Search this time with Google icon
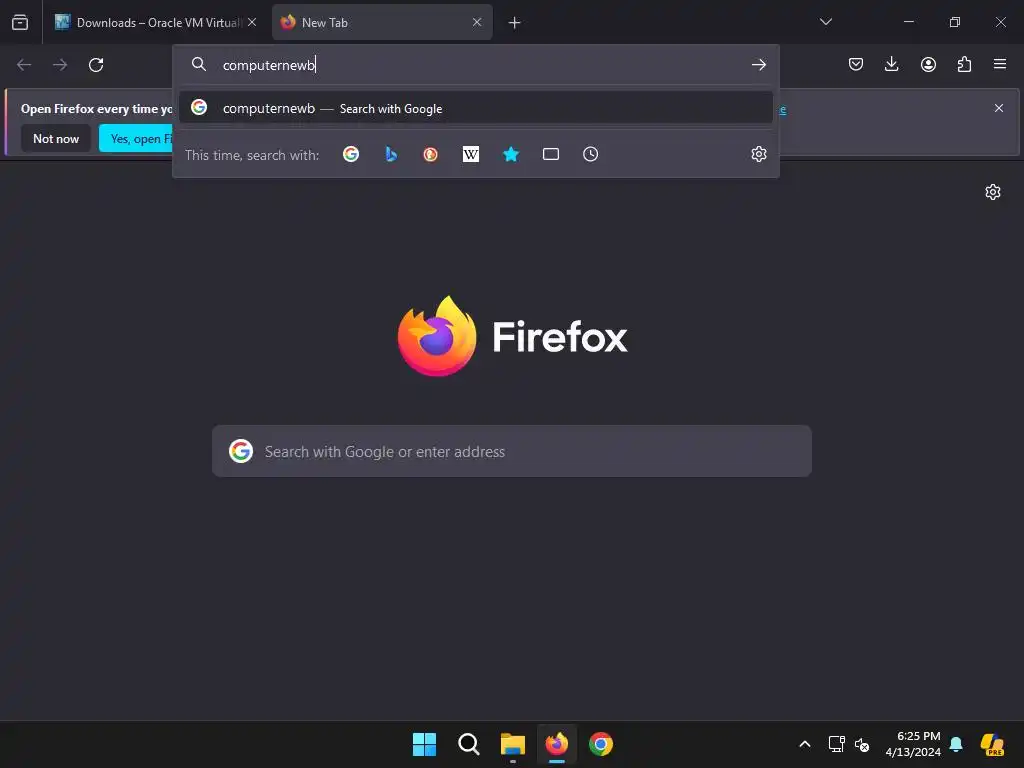Viewport: 1024px width, 768px height. click(351, 154)
